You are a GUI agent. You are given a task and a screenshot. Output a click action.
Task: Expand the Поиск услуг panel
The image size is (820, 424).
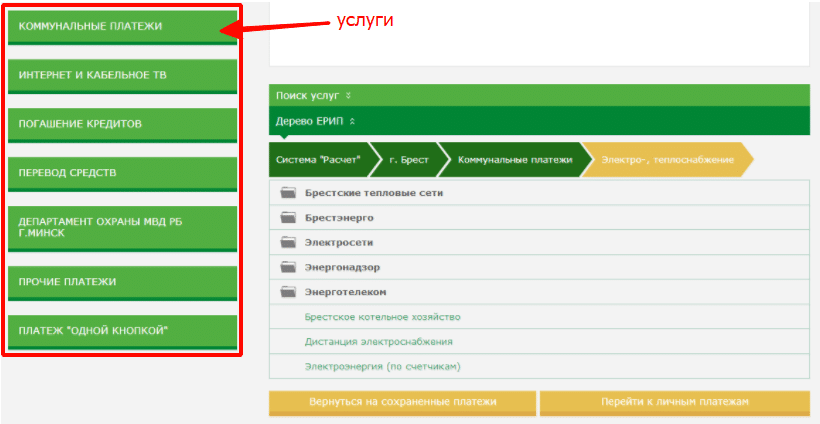point(539,95)
